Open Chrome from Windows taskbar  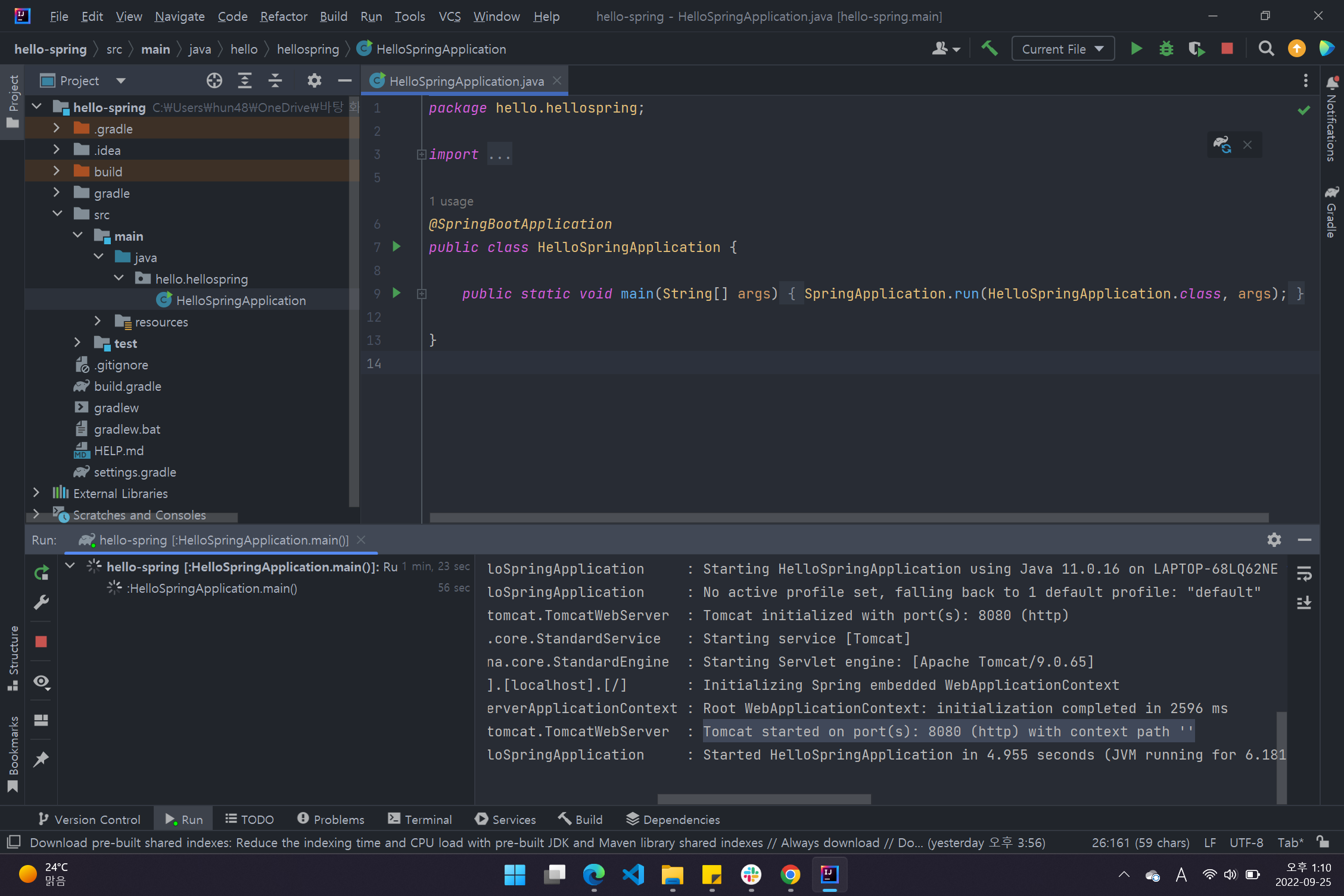[790, 875]
